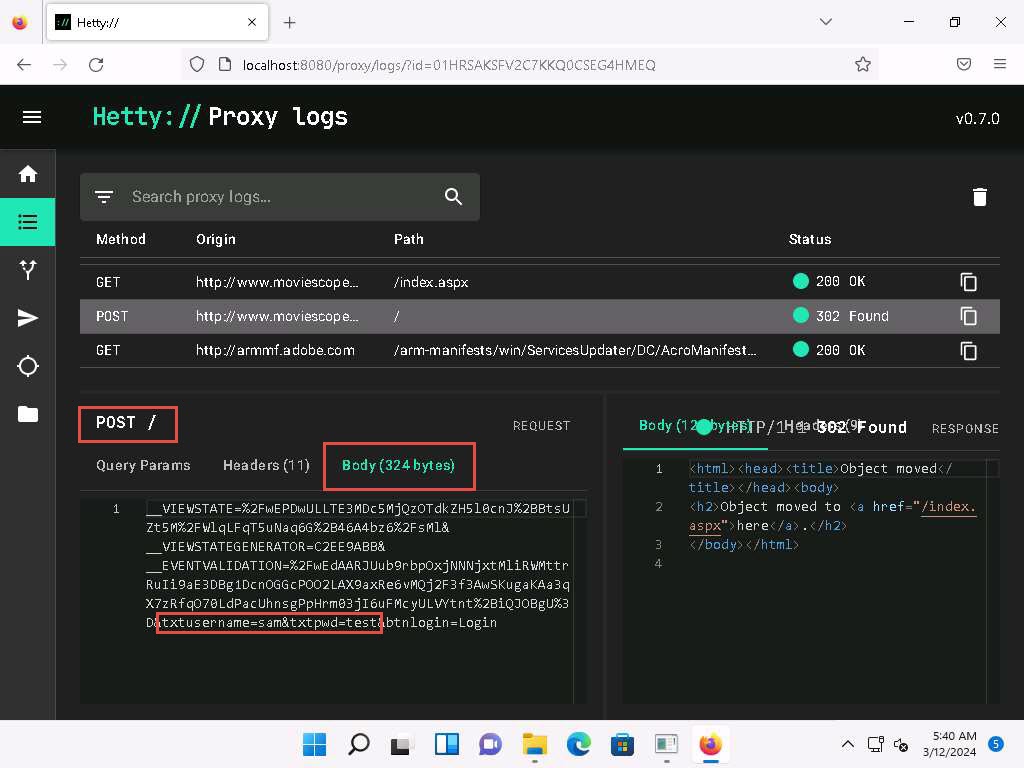Select the Proxy logs list icon in sidebar
The width and height of the screenshot is (1024, 768).
28,222
